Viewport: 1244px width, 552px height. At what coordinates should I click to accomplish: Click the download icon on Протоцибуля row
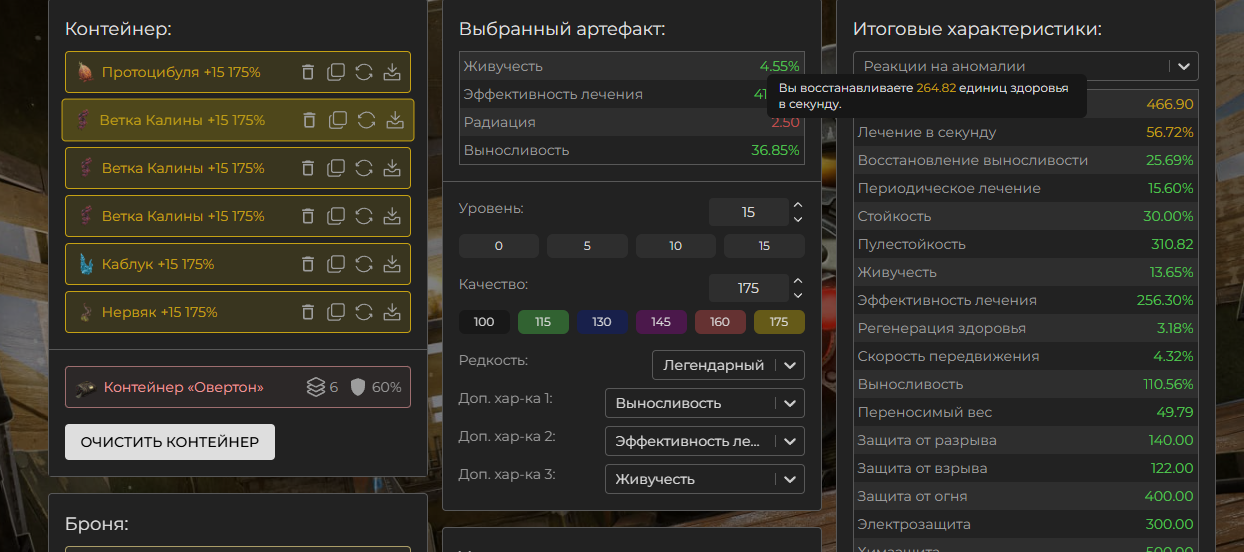392,72
